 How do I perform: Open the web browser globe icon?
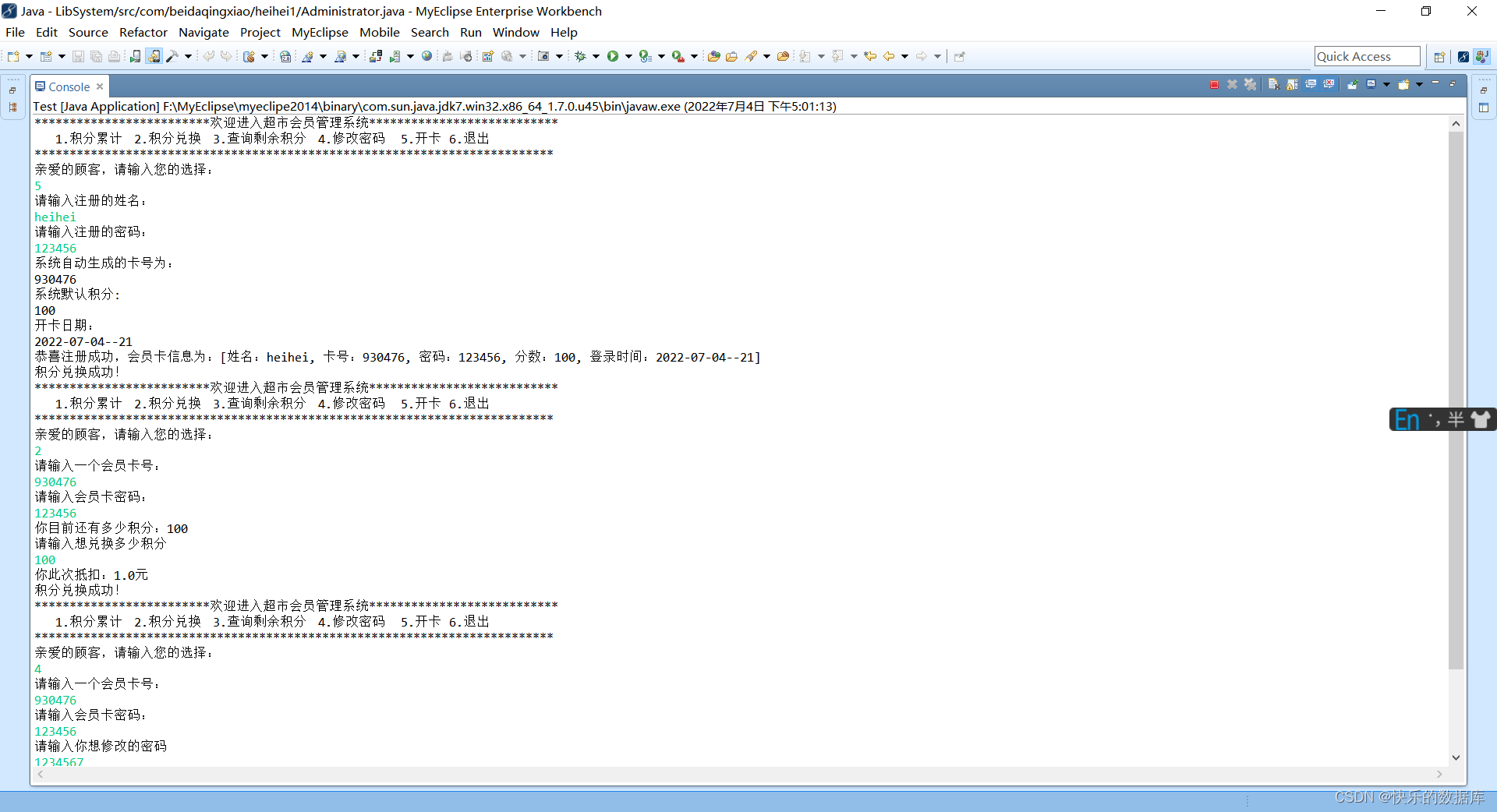point(426,56)
